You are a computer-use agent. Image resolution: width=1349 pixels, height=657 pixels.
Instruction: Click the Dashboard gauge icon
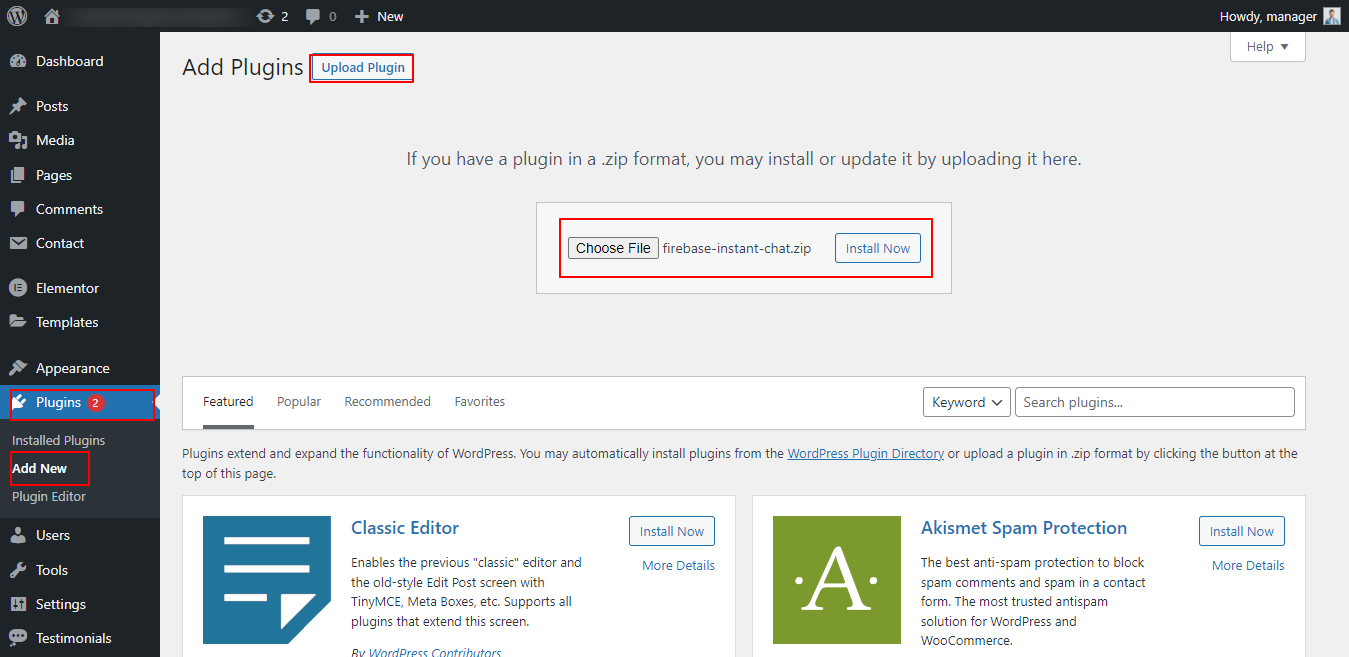click(x=18, y=61)
